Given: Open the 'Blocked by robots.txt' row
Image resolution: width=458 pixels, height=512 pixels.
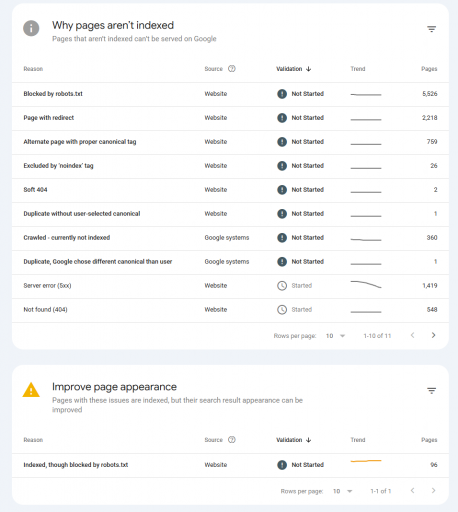Looking at the screenshot, I should click(230, 94).
